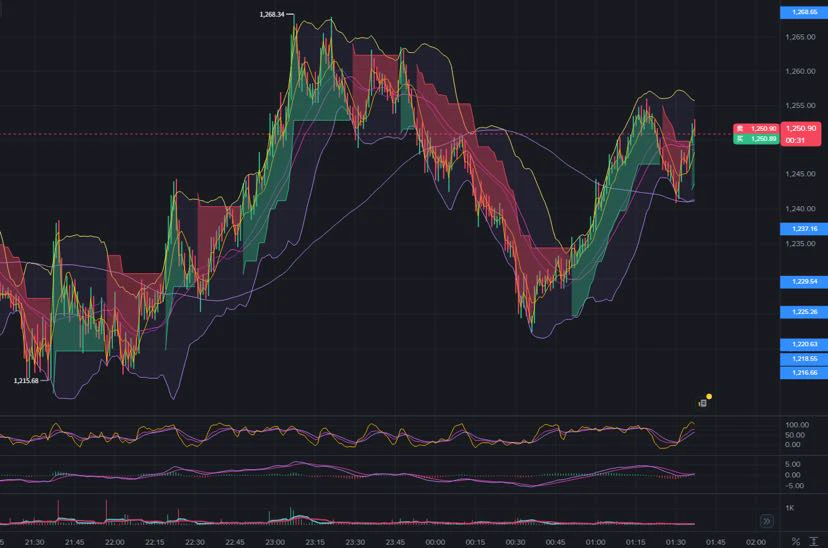Click the 1,215.68 low price marker
828x548 pixels.
tap(26, 381)
